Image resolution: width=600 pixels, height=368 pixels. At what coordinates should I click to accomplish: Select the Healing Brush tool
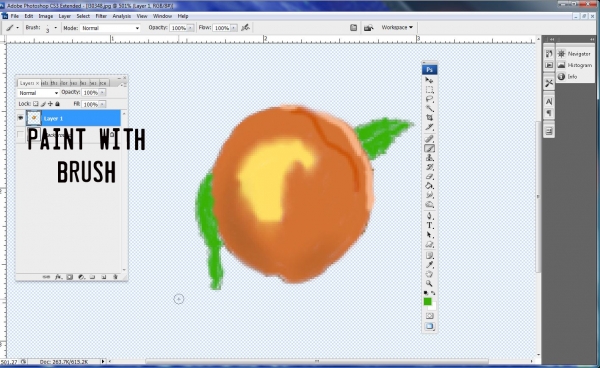click(x=429, y=139)
